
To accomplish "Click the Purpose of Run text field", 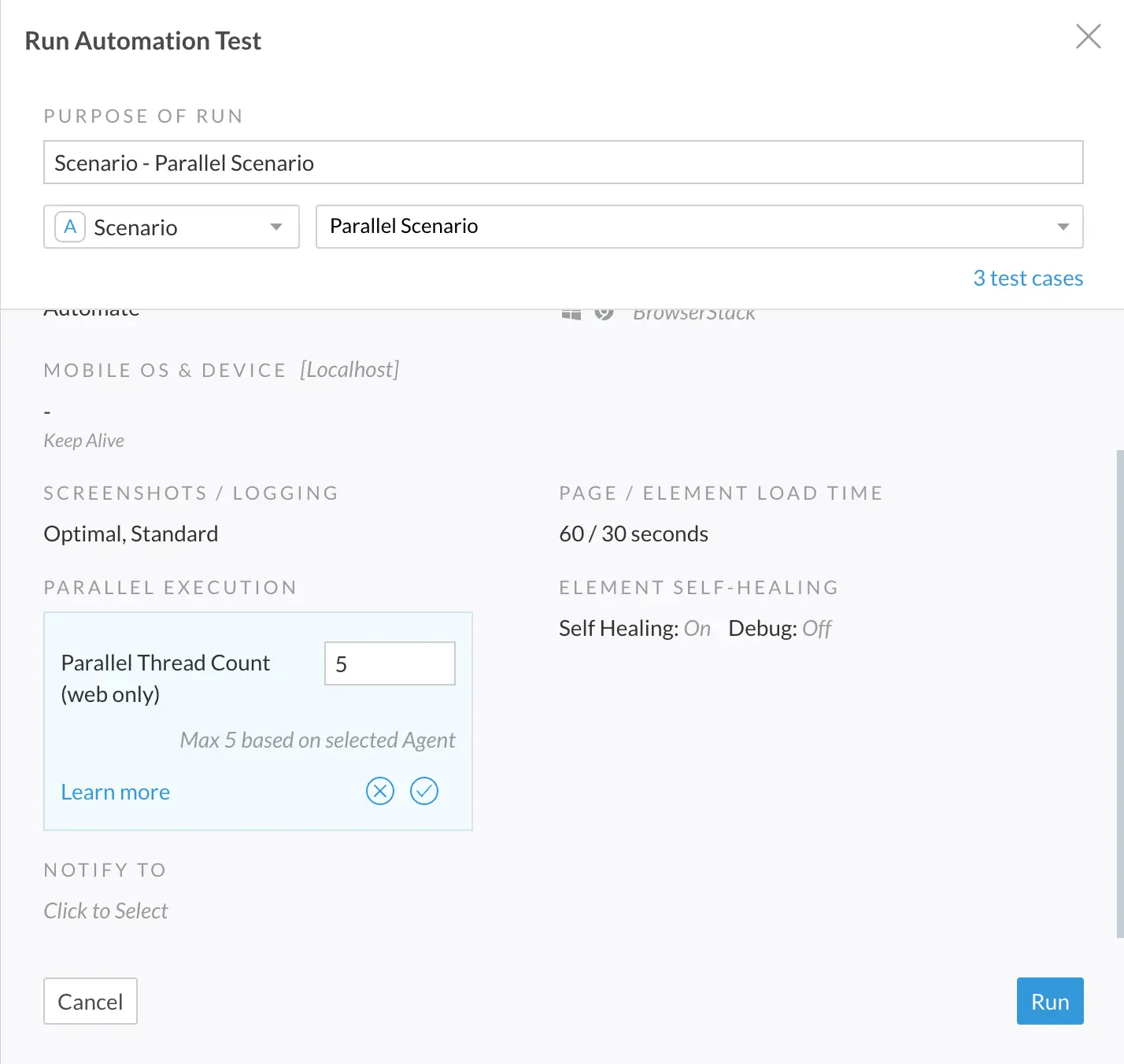I will [563, 163].
